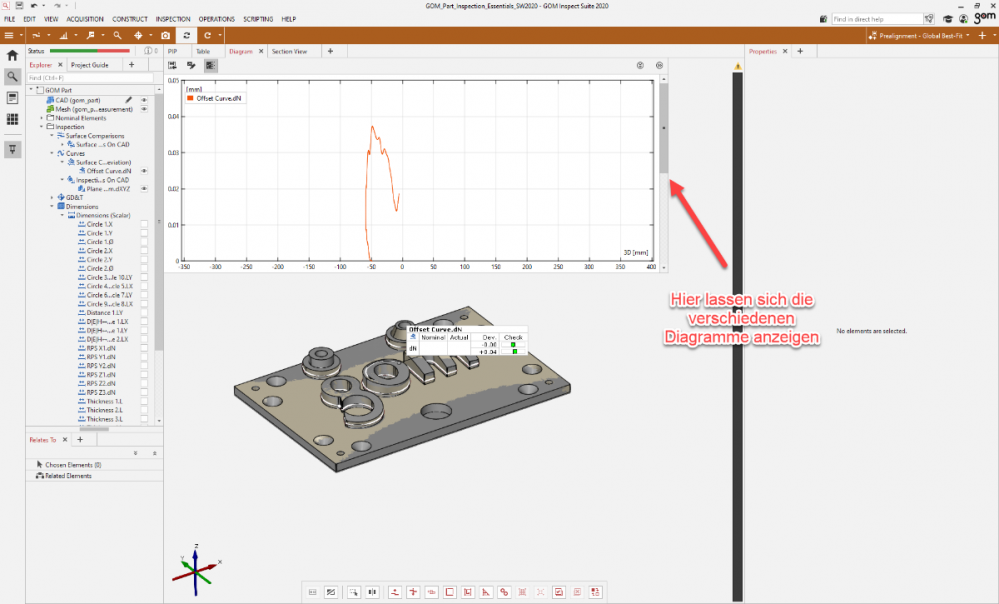Click the first diagram toolbar icon below the PIP tab
999x604 pixels.
(173, 65)
